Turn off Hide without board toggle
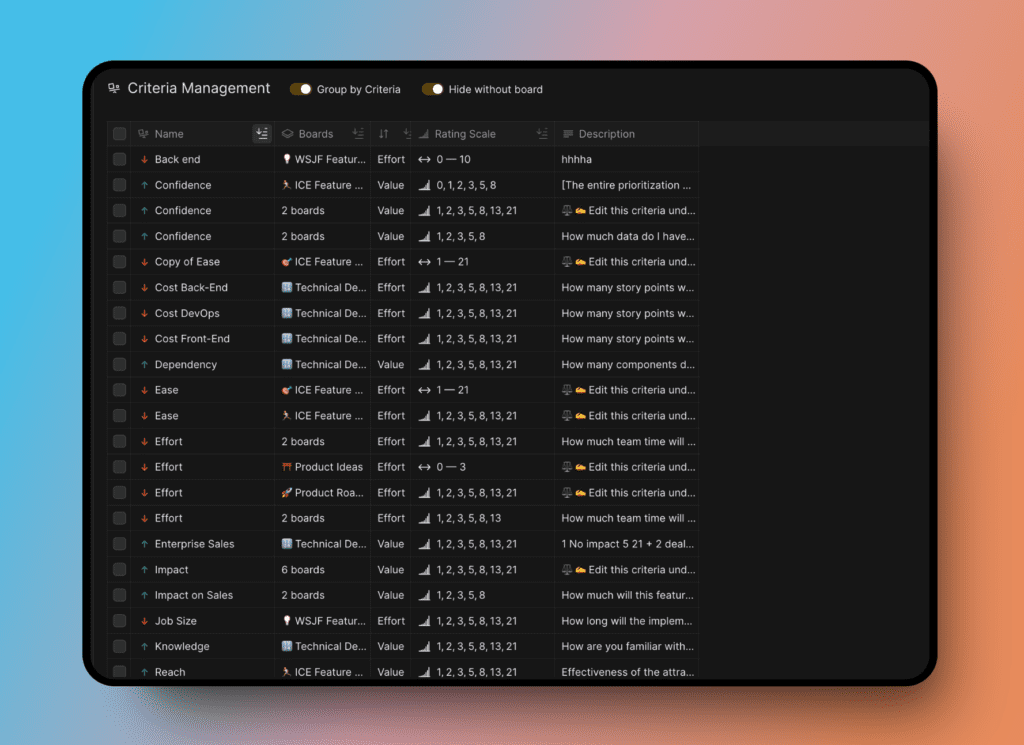 pyautogui.click(x=433, y=90)
